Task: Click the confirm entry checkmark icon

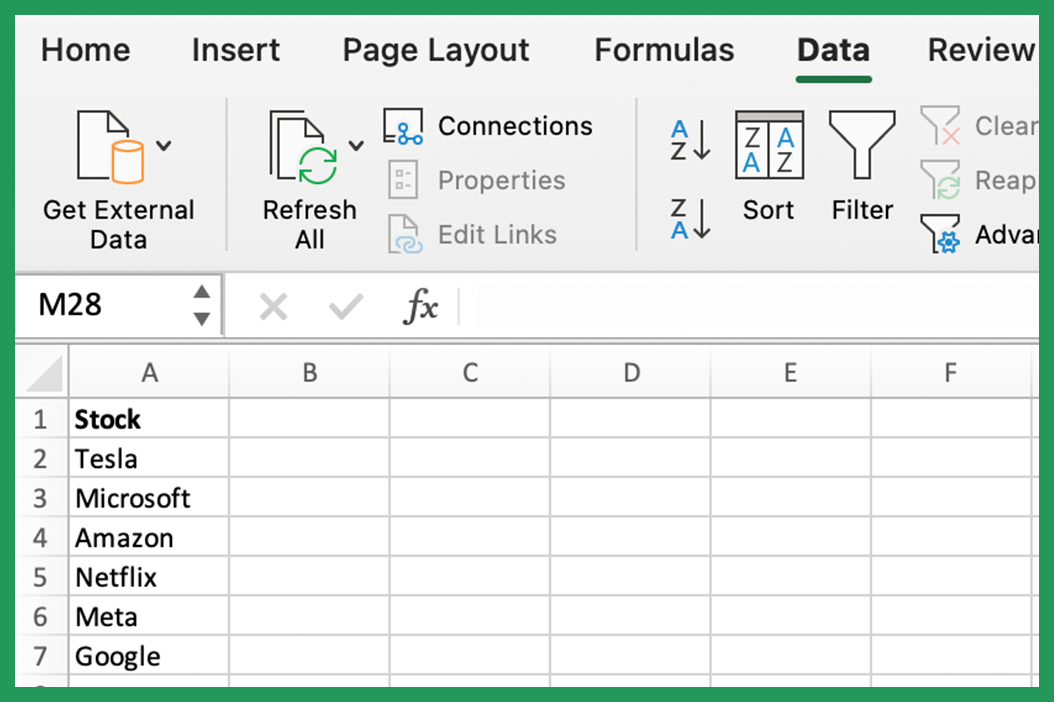Action: [346, 307]
